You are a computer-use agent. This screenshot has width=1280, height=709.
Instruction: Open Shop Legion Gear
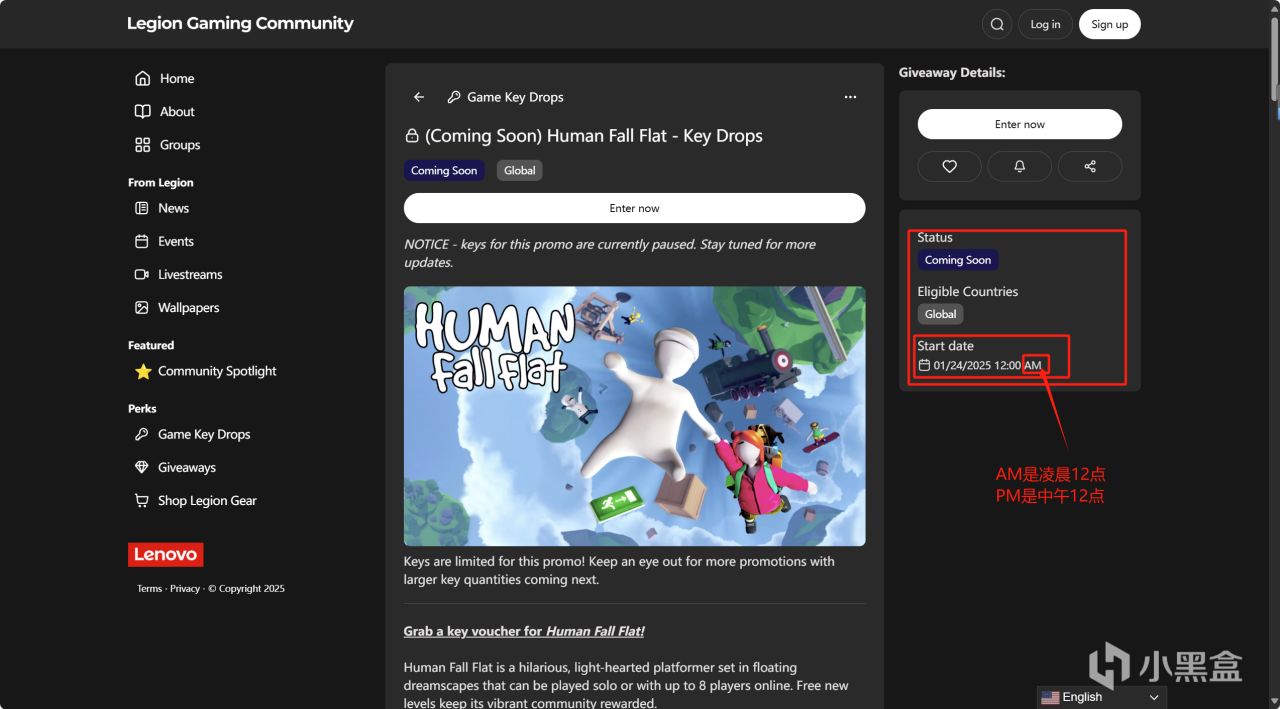[207, 500]
